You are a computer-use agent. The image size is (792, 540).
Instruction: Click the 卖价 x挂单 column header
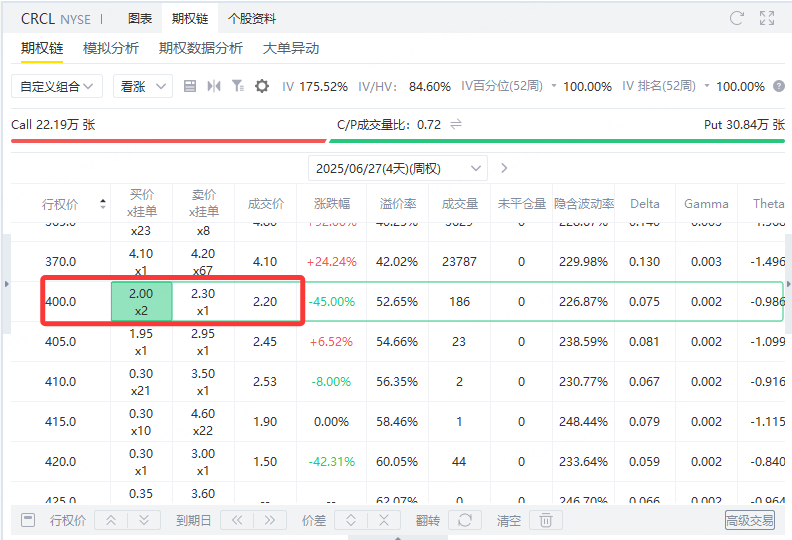pos(204,203)
